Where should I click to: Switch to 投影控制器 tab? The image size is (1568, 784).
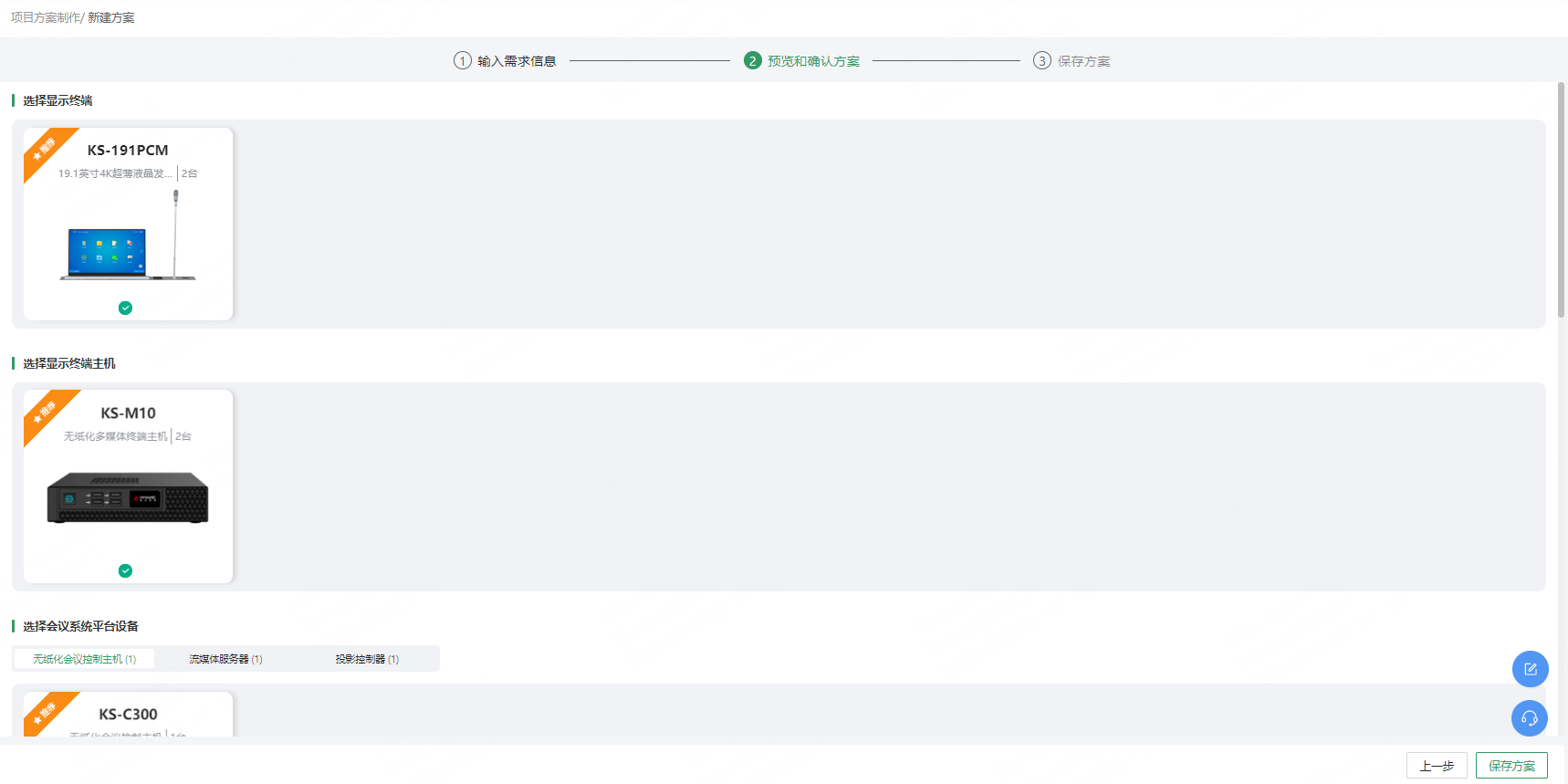click(x=367, y=659)
